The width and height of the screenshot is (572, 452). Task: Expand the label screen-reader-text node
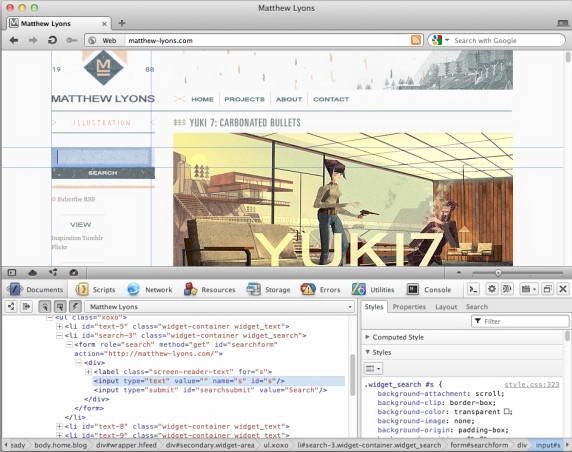click(88, 372)
